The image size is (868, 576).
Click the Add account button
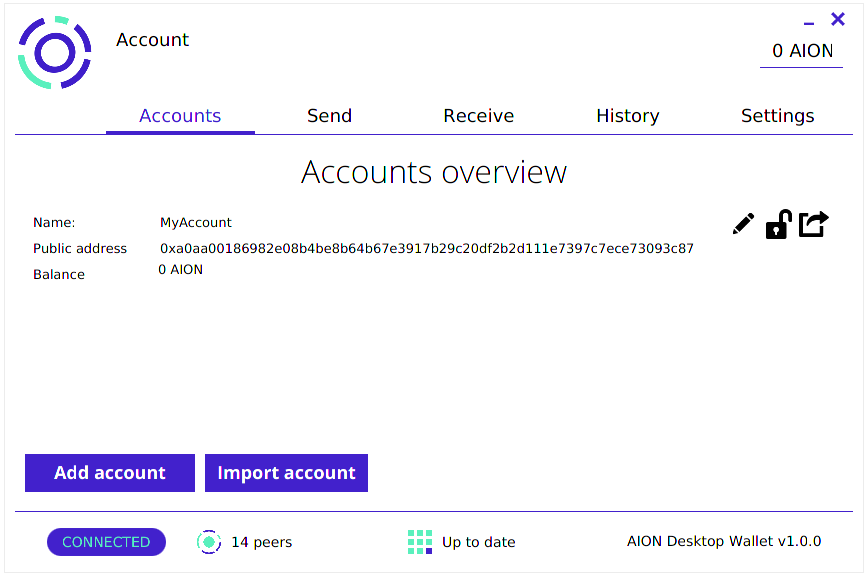click(x=110, y=473)
